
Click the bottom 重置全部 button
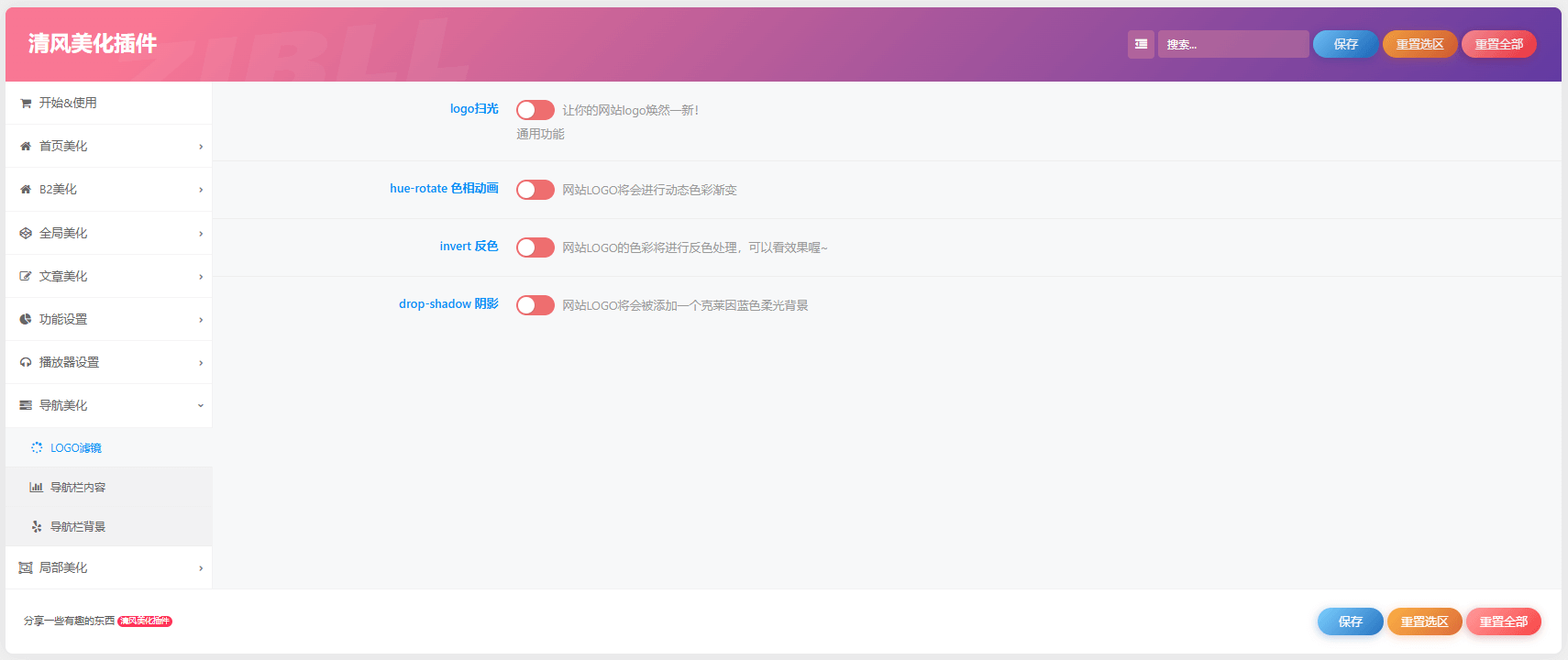(1503, 621)
